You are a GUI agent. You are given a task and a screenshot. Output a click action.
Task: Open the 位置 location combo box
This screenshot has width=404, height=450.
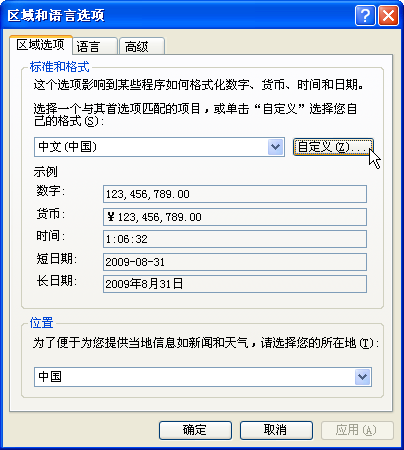coord(203,377)
